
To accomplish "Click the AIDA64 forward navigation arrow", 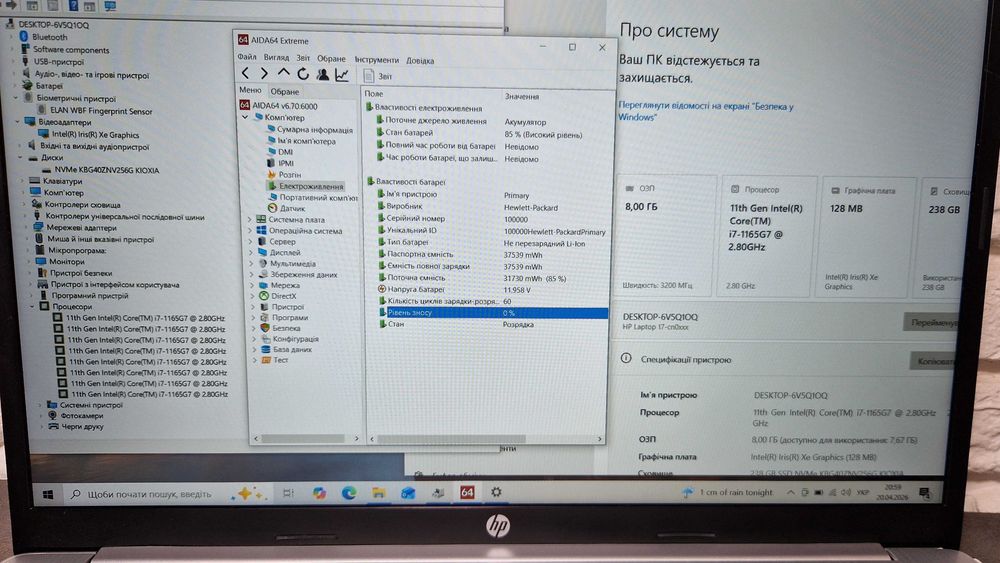I will click(264, 75).
